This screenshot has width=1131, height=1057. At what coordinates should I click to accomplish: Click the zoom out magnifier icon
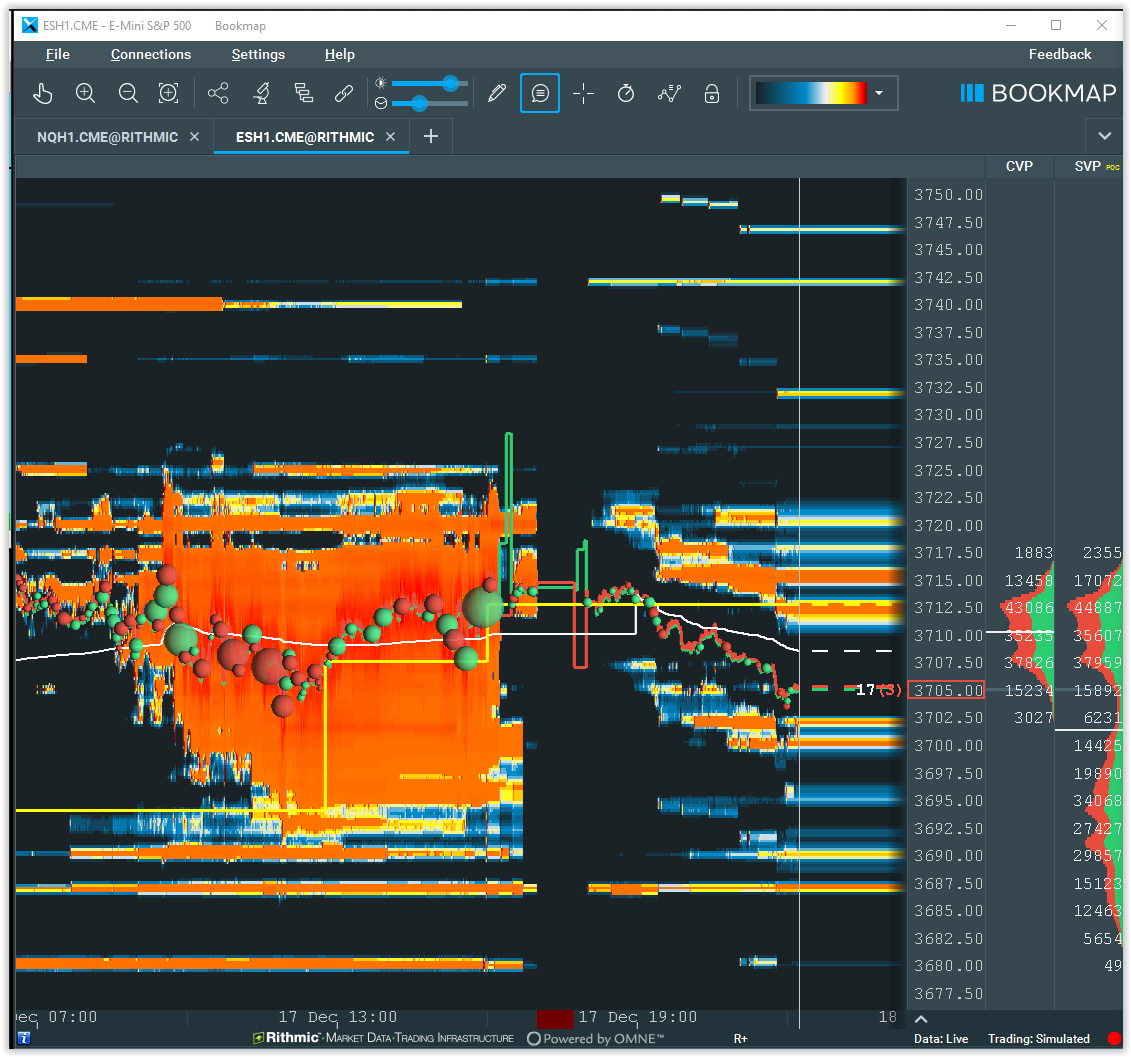pos(128,93)
